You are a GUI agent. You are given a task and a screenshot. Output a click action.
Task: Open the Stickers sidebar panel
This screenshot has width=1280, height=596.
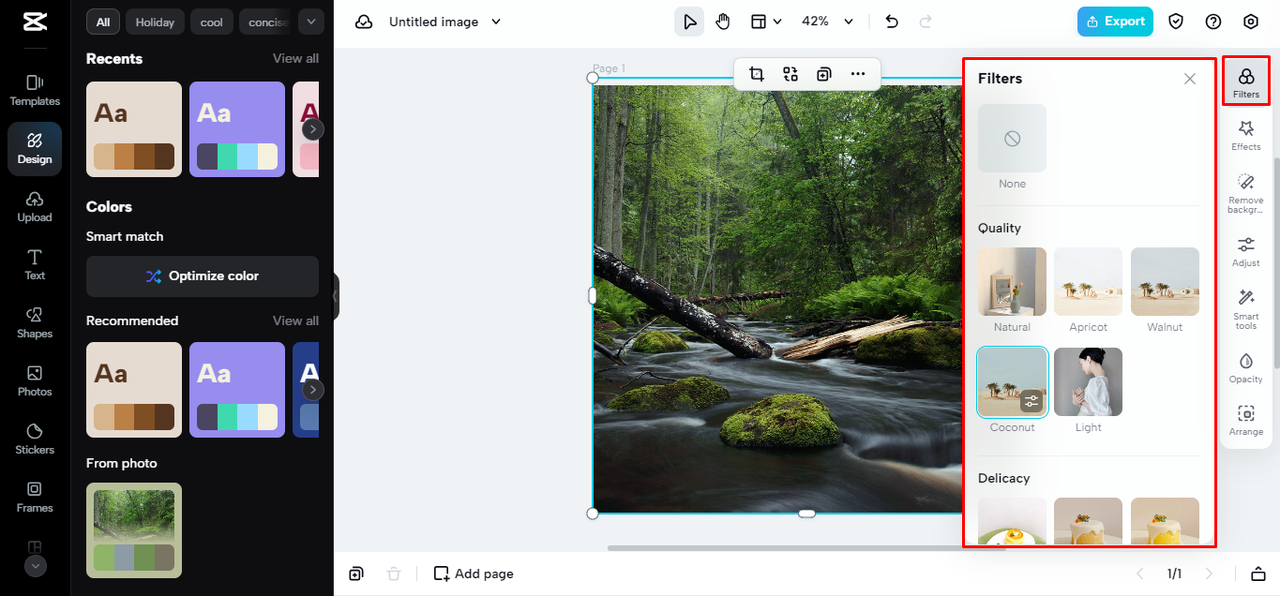35,438
